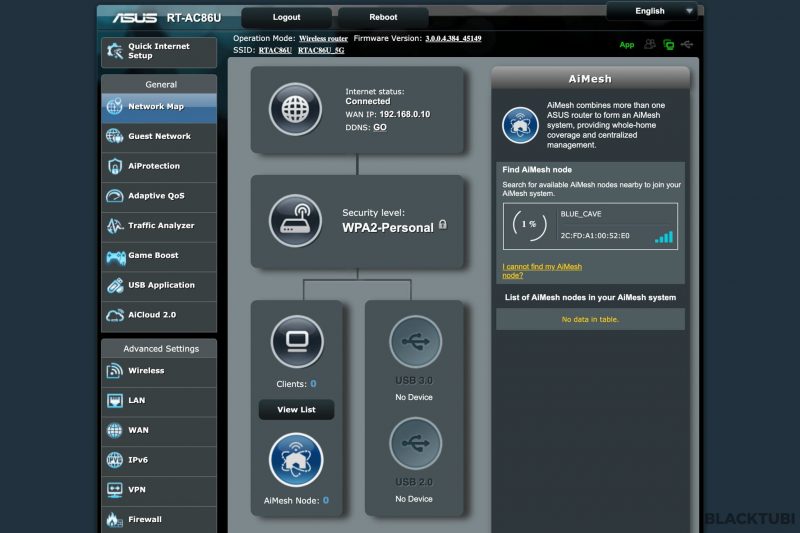Open Adaptive QoS menu item
The image size is (800, 533).
[x=159, y=196]
